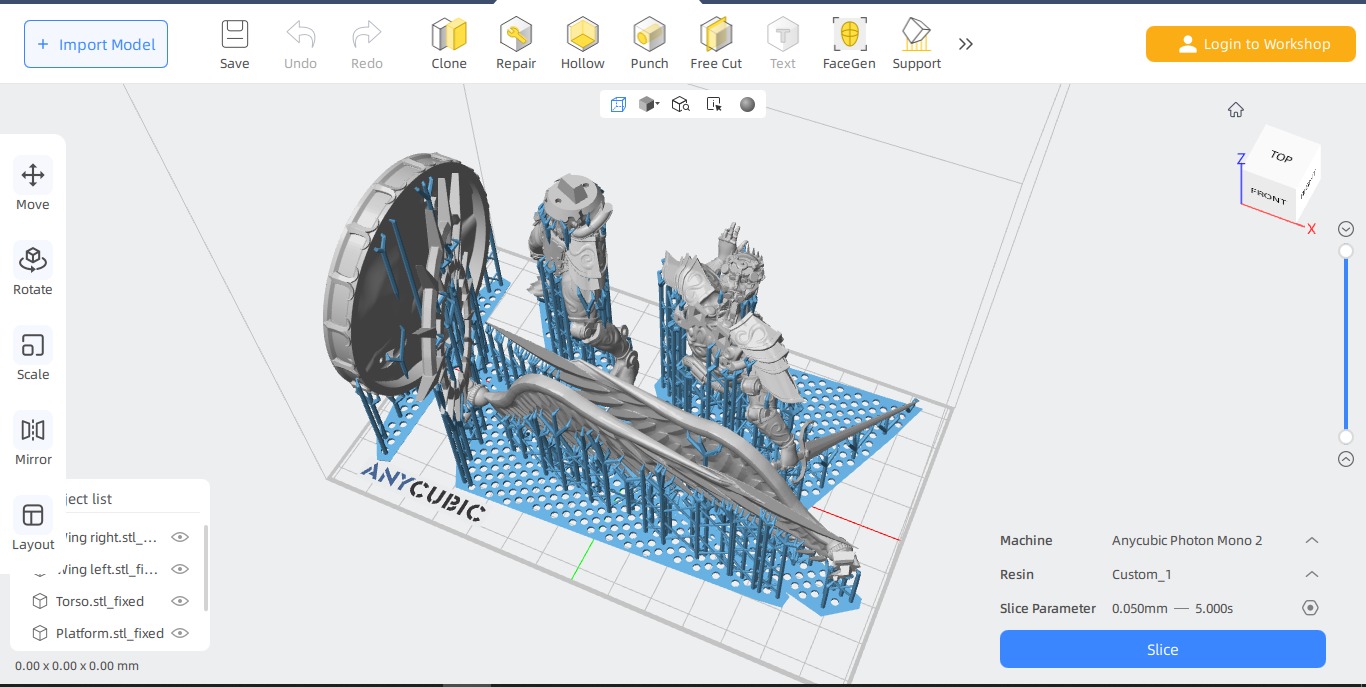Select Wing right.stl in object list
Image resolution: width=1366 pixels, height=687 pixels.
click(x=109, y=537)
